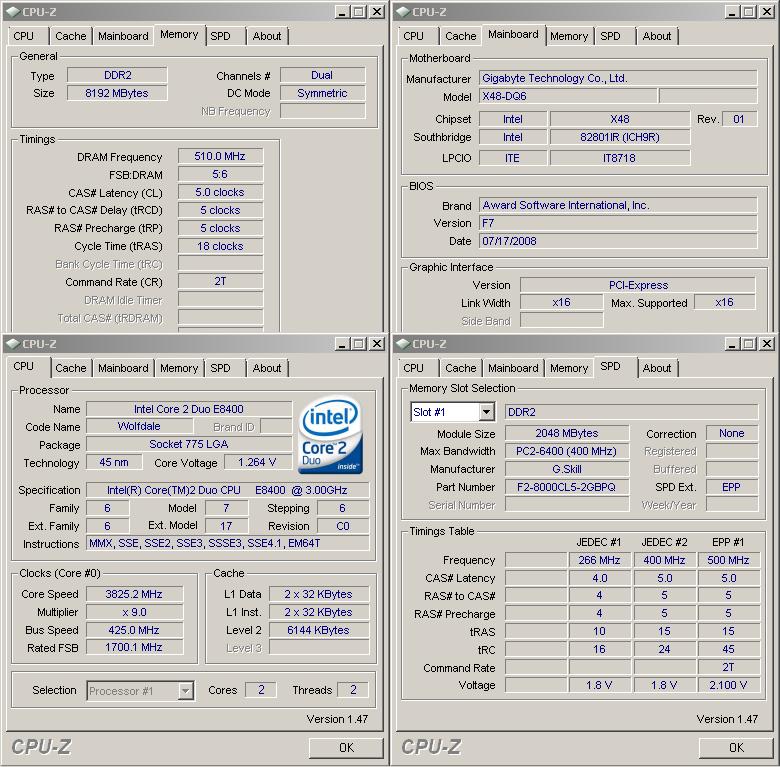Click the manufacturer Gigabyte Technology Co., Ltd.
This screenshot has height=767, width=780.
pyautogui.click(x=618, y=78)
